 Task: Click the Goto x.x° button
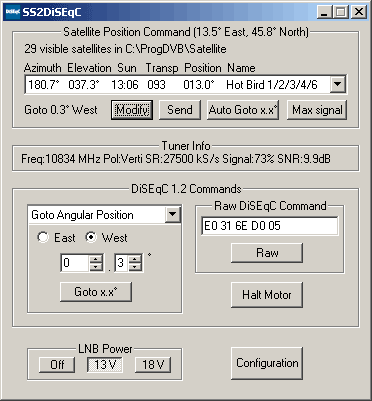point(96,292)
